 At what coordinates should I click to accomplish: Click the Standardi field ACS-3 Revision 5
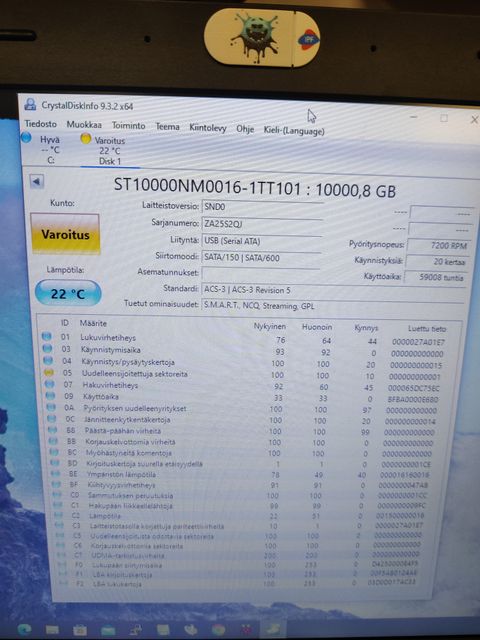point(333,291)
